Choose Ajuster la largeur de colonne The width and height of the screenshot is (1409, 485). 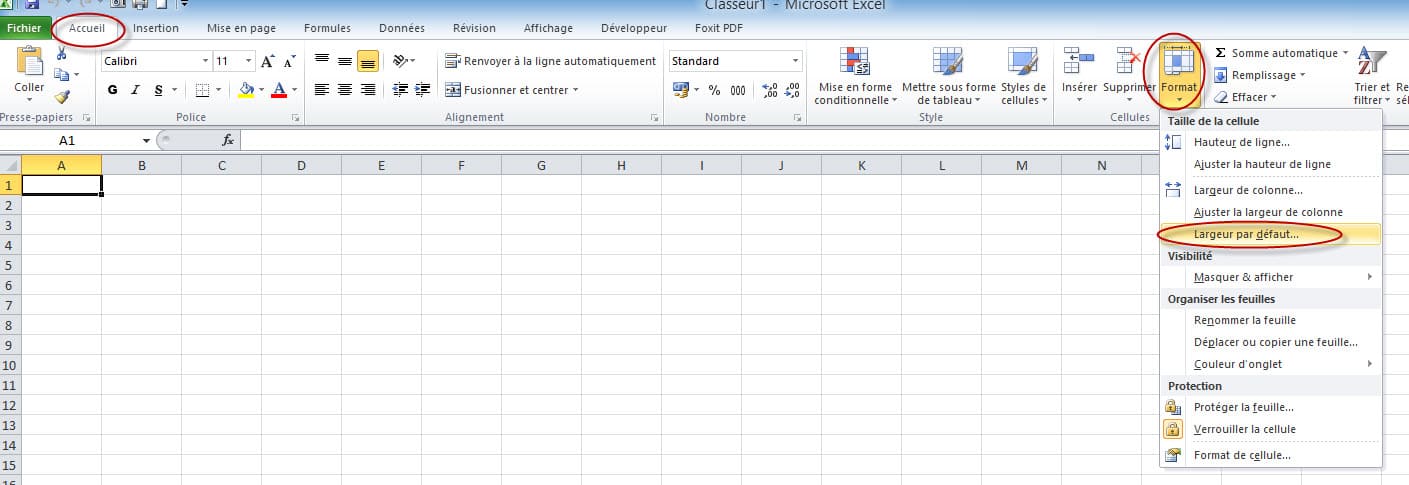[1272, 212]
